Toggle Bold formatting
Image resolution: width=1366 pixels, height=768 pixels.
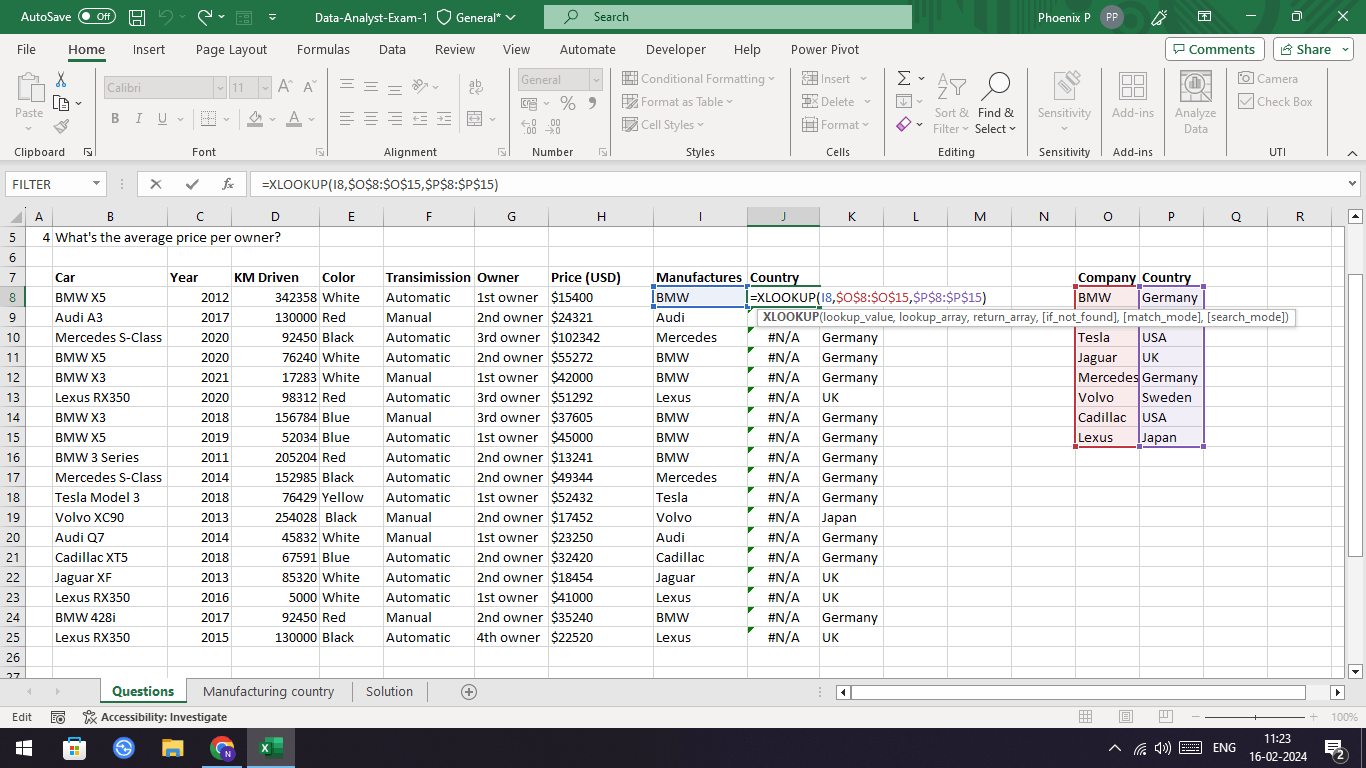(114, 119)
